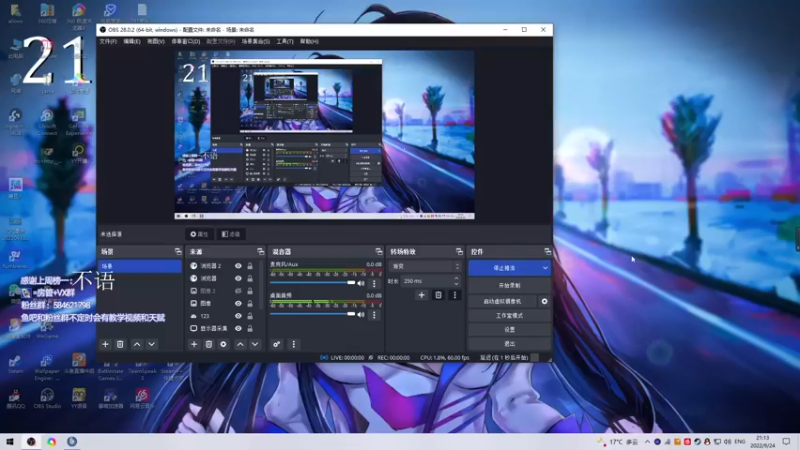Open the transition type dropdown

[426, 266]
